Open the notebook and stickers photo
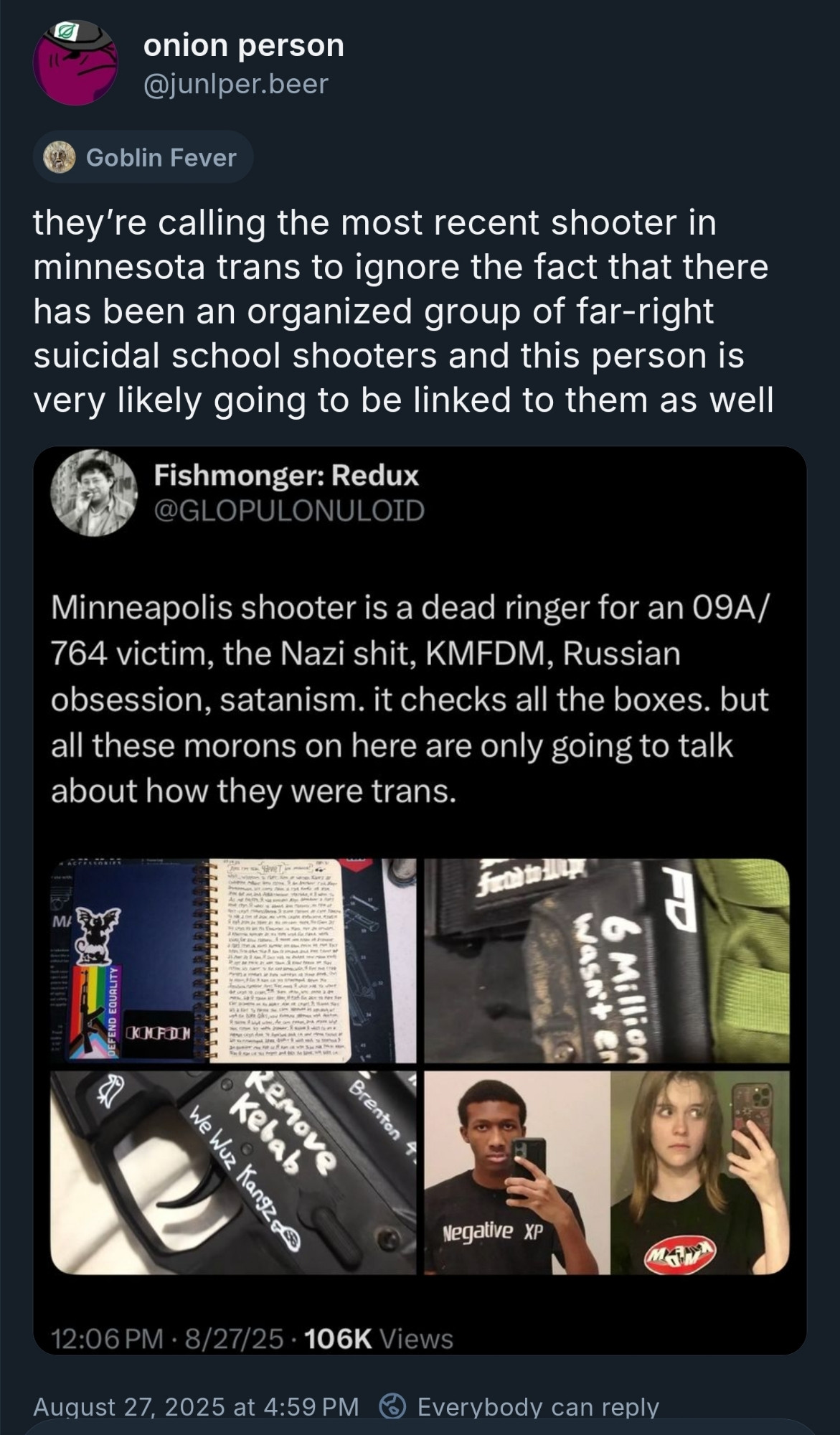The image size is (840, 1435). (x=233, y=960)
